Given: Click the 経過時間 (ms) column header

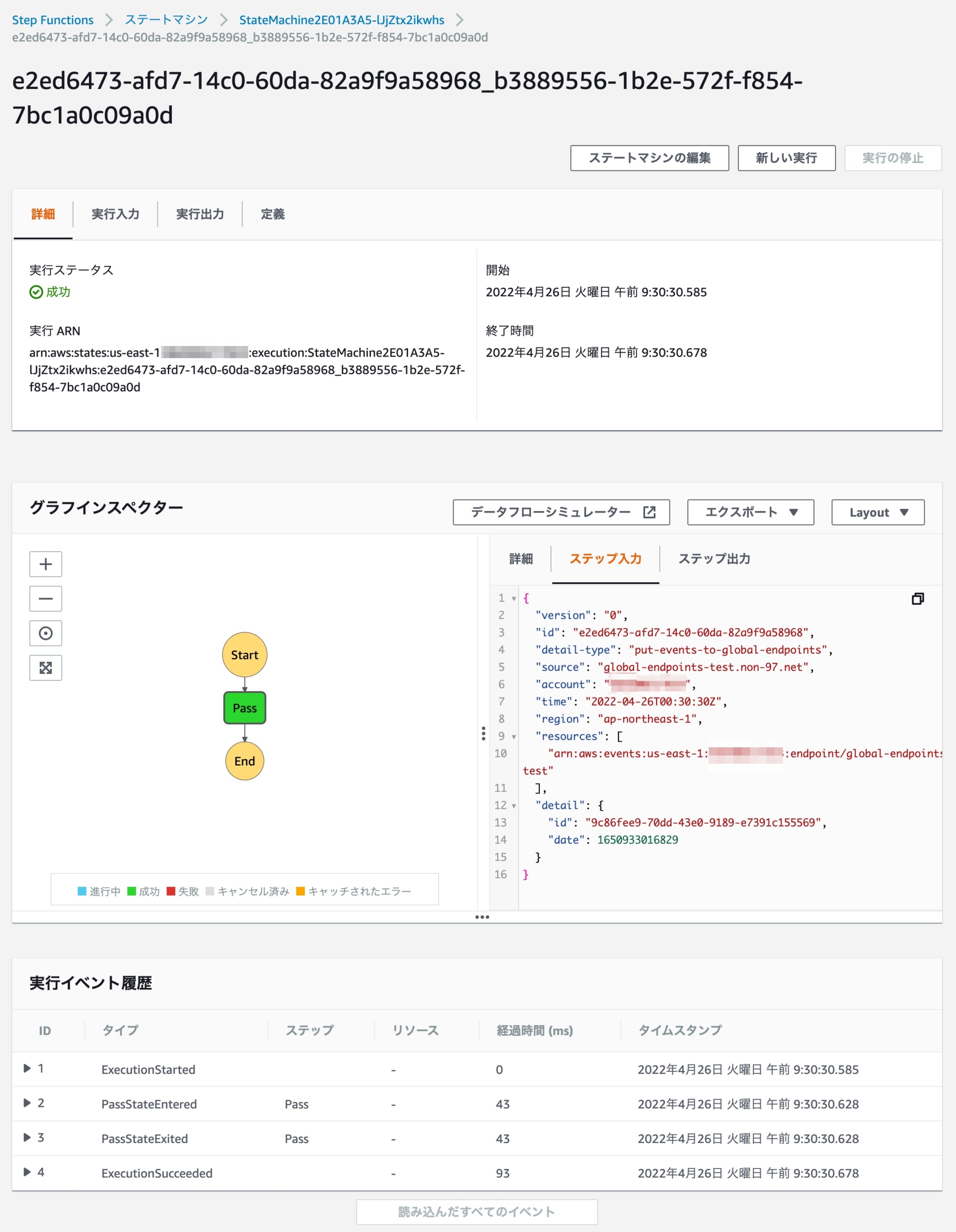Looking at the screenshot, I should (x=535, y=1031).
